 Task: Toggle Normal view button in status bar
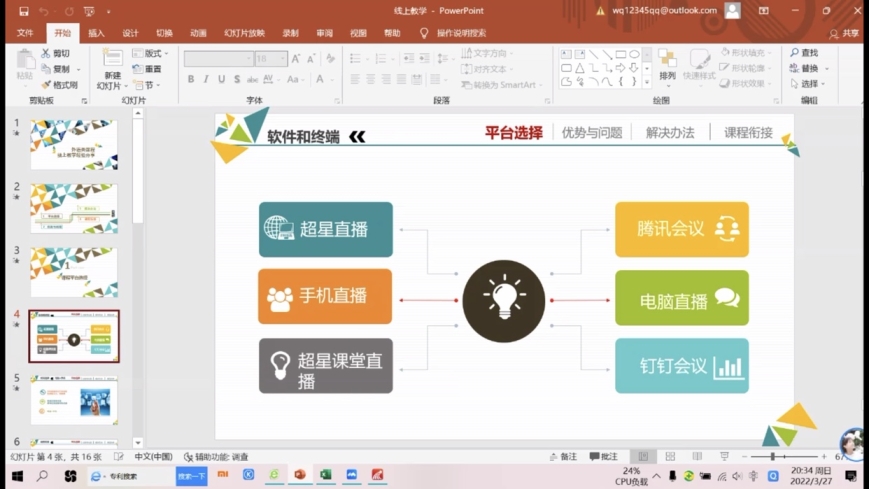(x=643, y=456)
